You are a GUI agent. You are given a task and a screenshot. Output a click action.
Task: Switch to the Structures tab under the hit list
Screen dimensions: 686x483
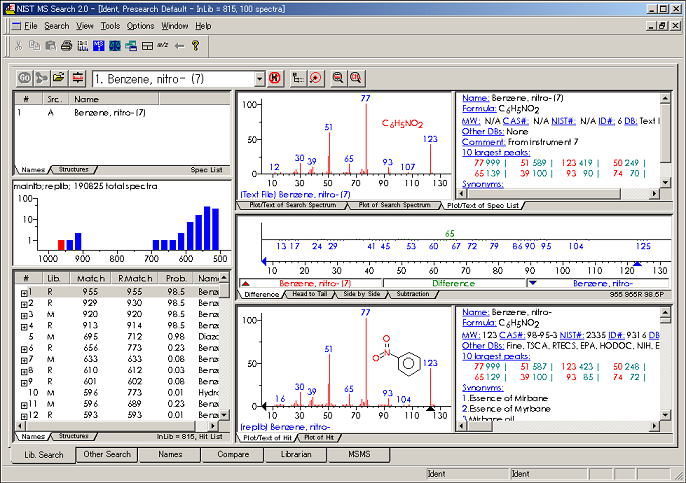[x=74, y=436]
